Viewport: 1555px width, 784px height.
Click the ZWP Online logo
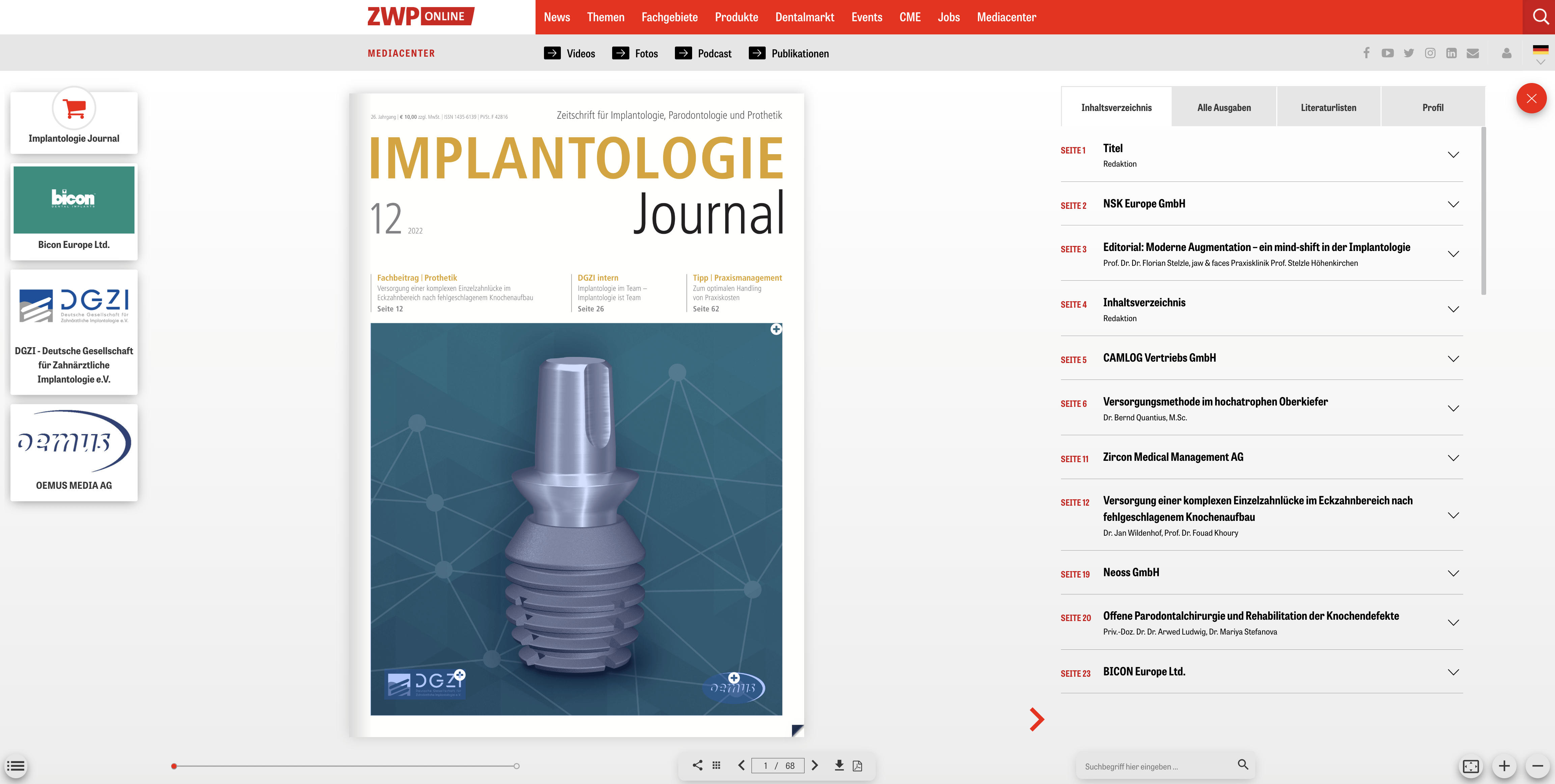(421, 16)
